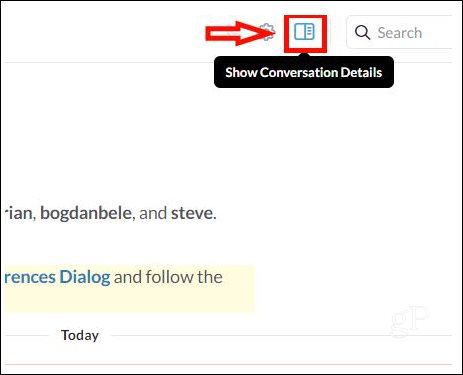Viewport: 463px width, 375px height.
Task: Click the 'and follow the' banner text
Action: (168, 277)
